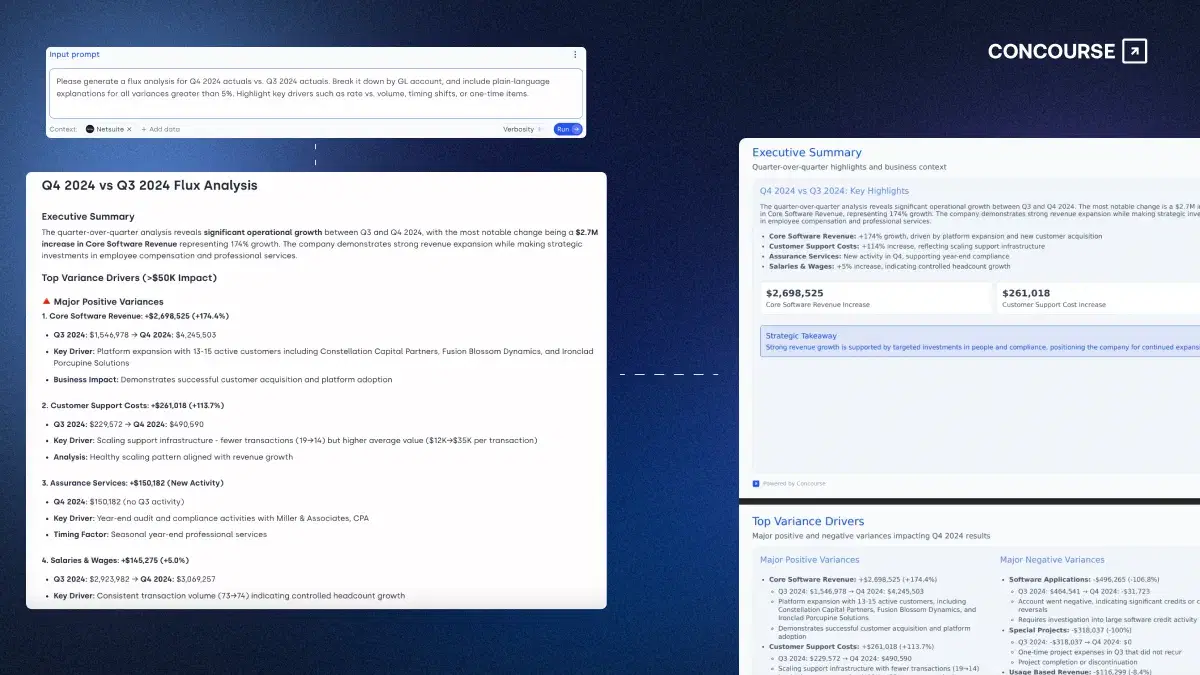Screen dimensions: 1200x675
Task: Click the 'Major Negative Variances' column heading
Action: tap(1052, 560)
